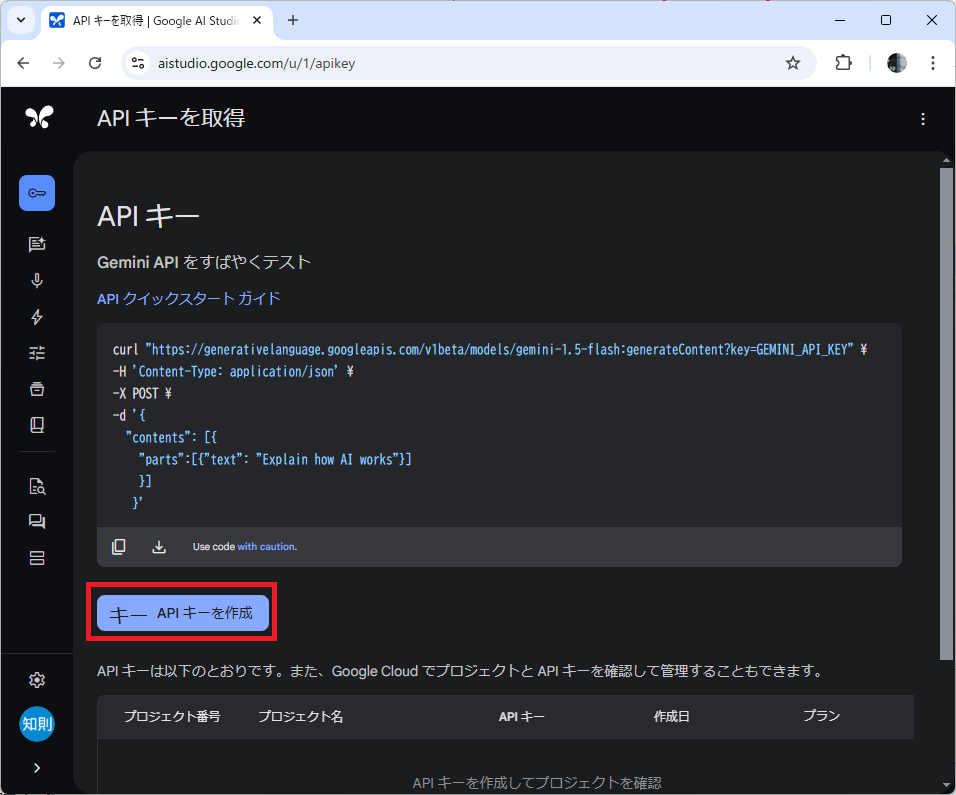
Task: Click the 作成日 column header
Action: [671, 716]
